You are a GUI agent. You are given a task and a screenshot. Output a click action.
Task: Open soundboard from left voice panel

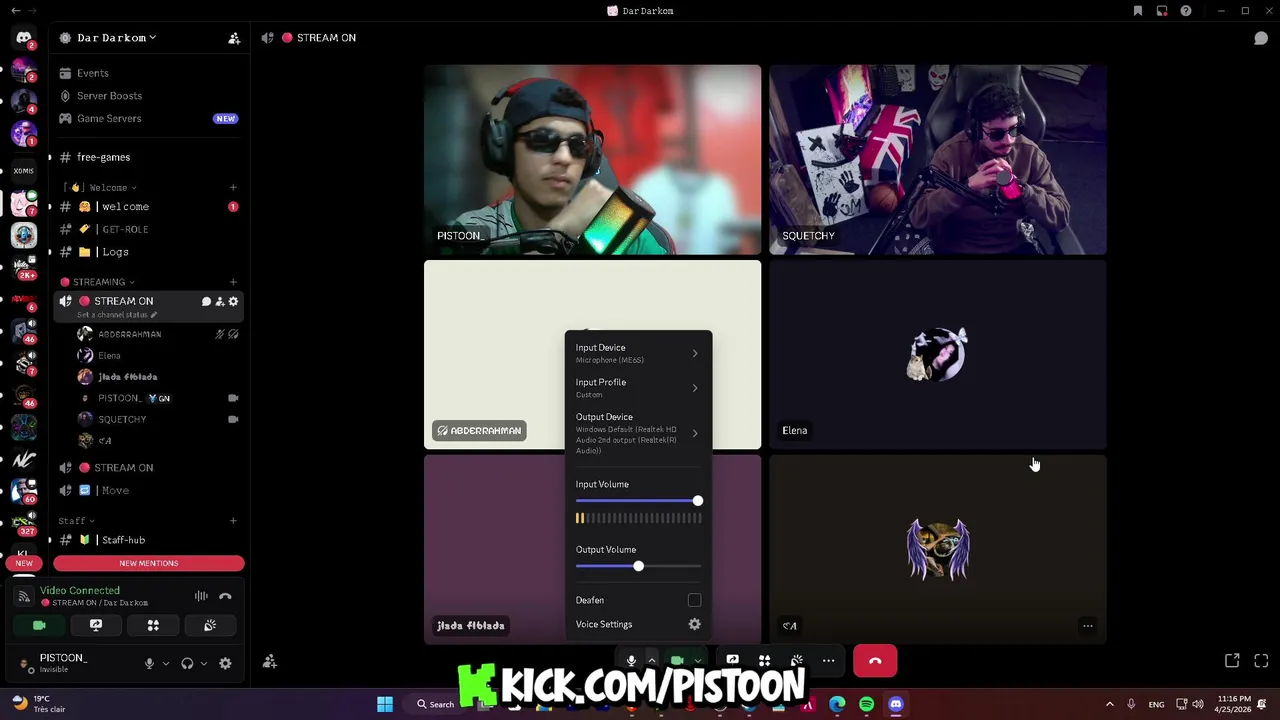[210, 625]
